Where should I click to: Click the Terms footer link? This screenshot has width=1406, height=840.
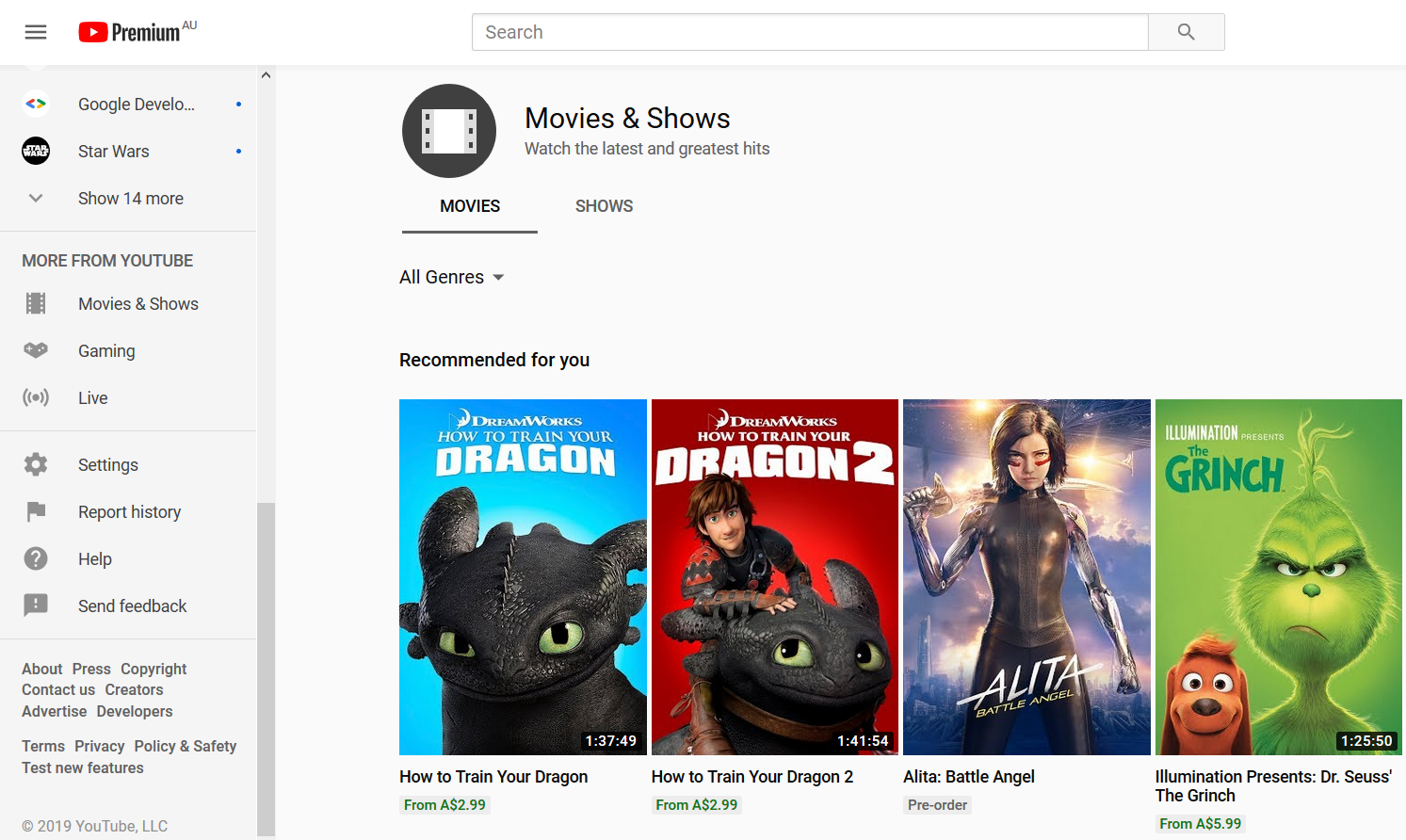[x=43, y=746]
